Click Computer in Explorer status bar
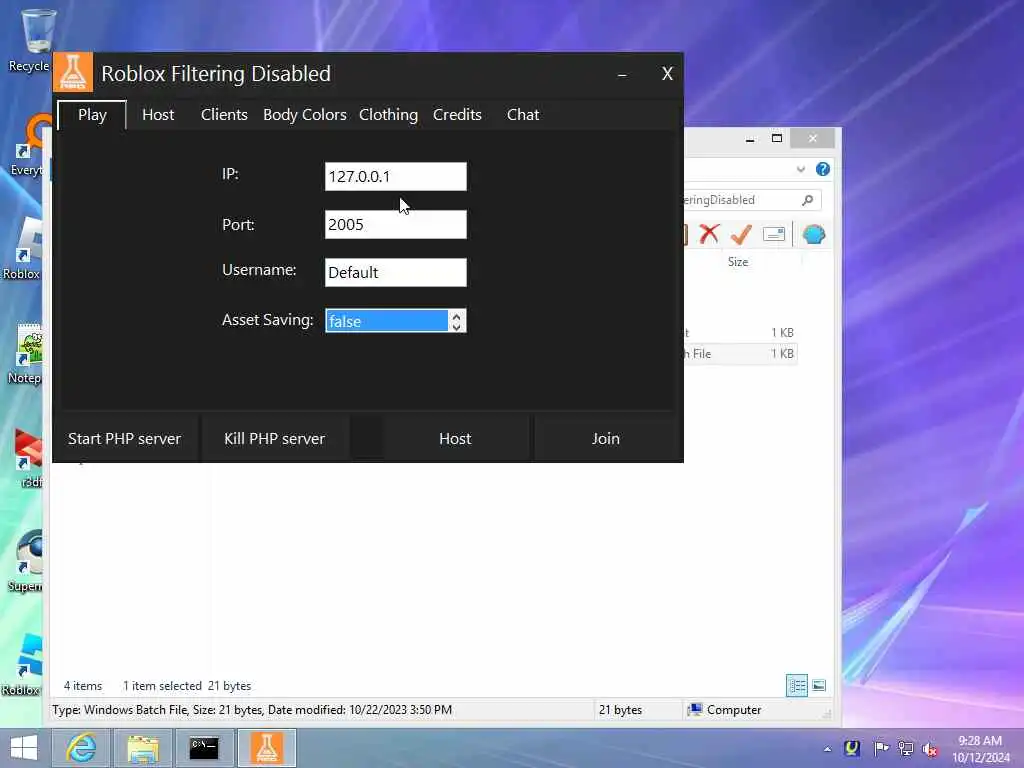This screenshot has height=768, width=1024. (724, 710)
